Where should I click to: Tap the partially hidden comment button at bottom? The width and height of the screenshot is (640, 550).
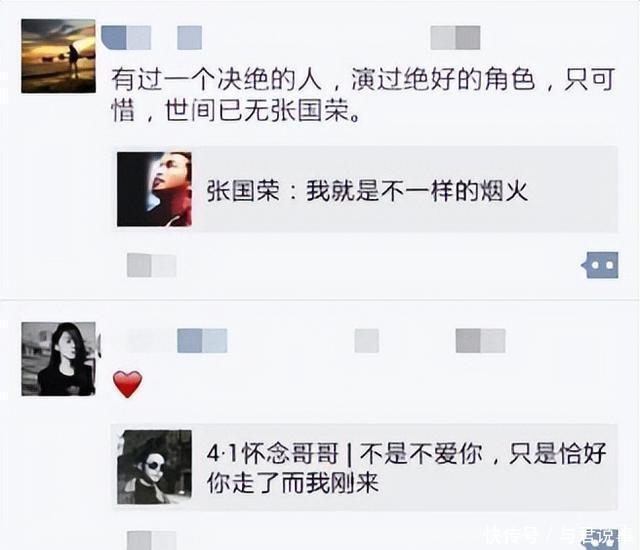[x=601, y=539]
